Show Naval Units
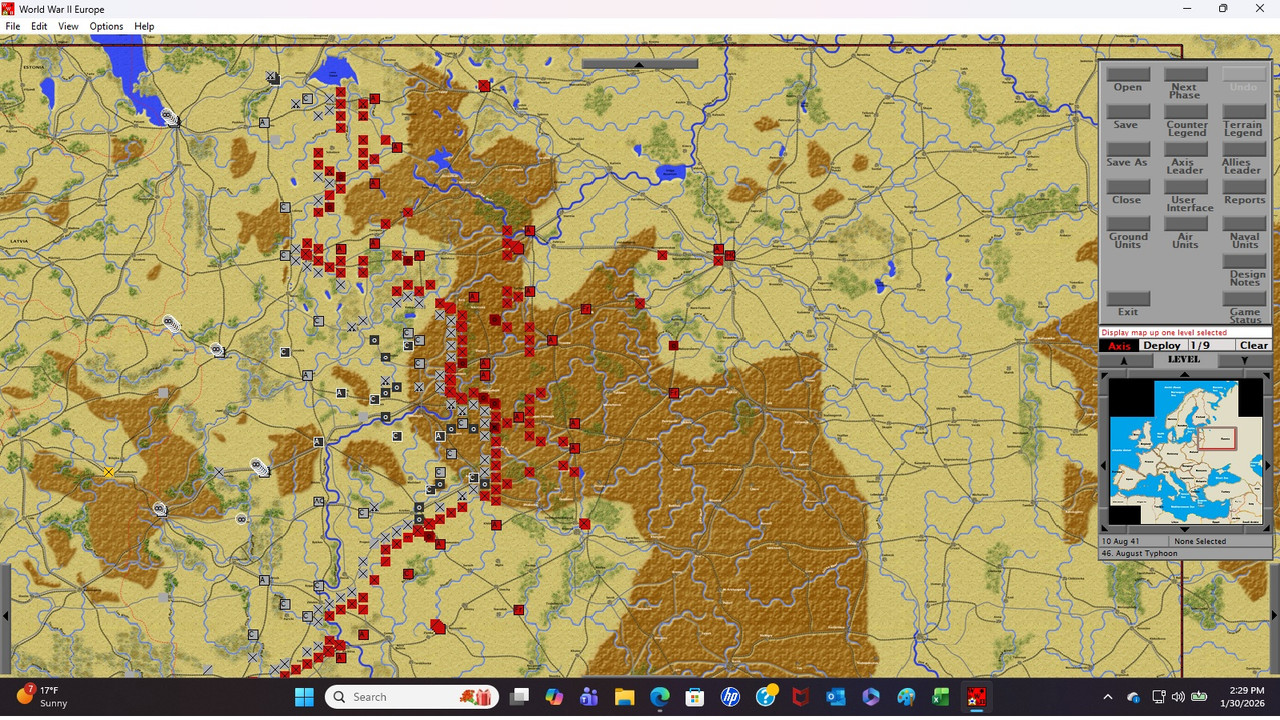 1243,224
